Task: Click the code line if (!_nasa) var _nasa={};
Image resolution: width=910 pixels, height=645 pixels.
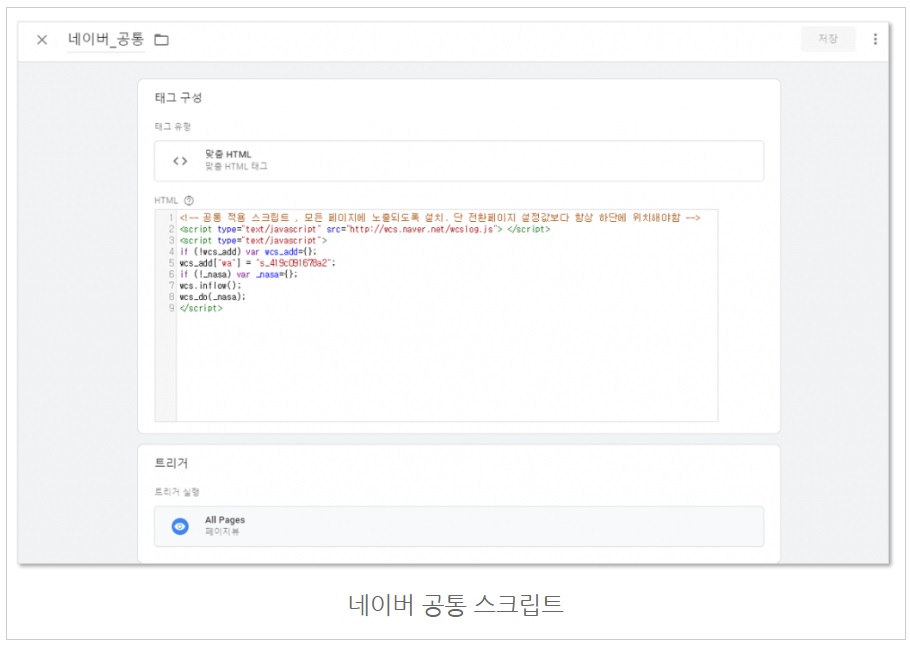Action: point(238,274)
